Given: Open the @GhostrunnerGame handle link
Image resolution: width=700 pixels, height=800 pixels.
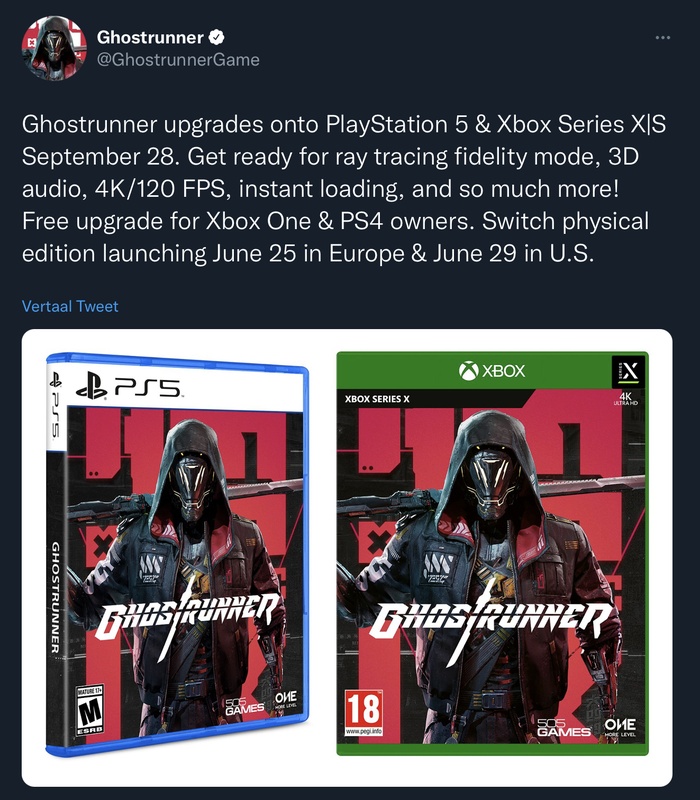Looking at the screenshot, I should click(x=178, y=60).
